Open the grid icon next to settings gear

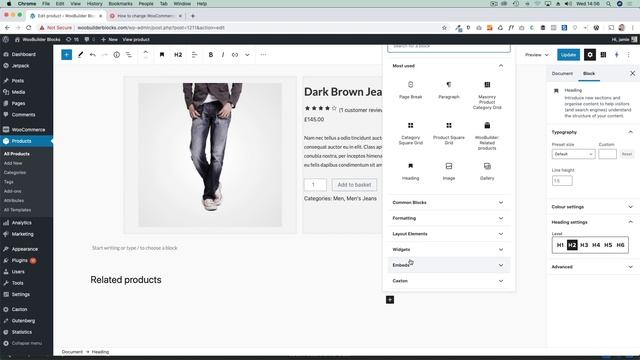click(603, 55)
